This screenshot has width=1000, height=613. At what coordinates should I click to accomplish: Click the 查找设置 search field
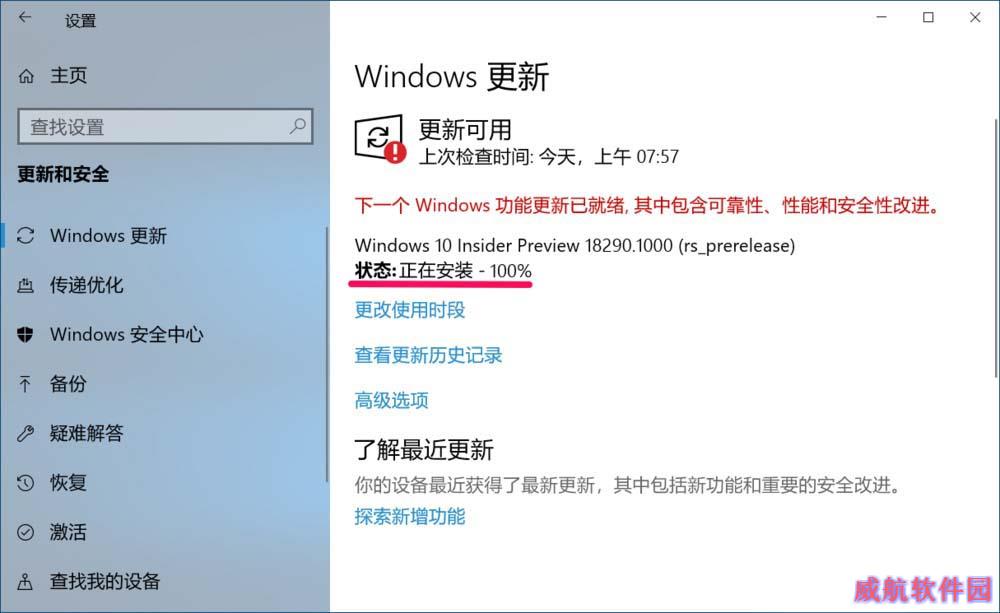tap(165, 126)
